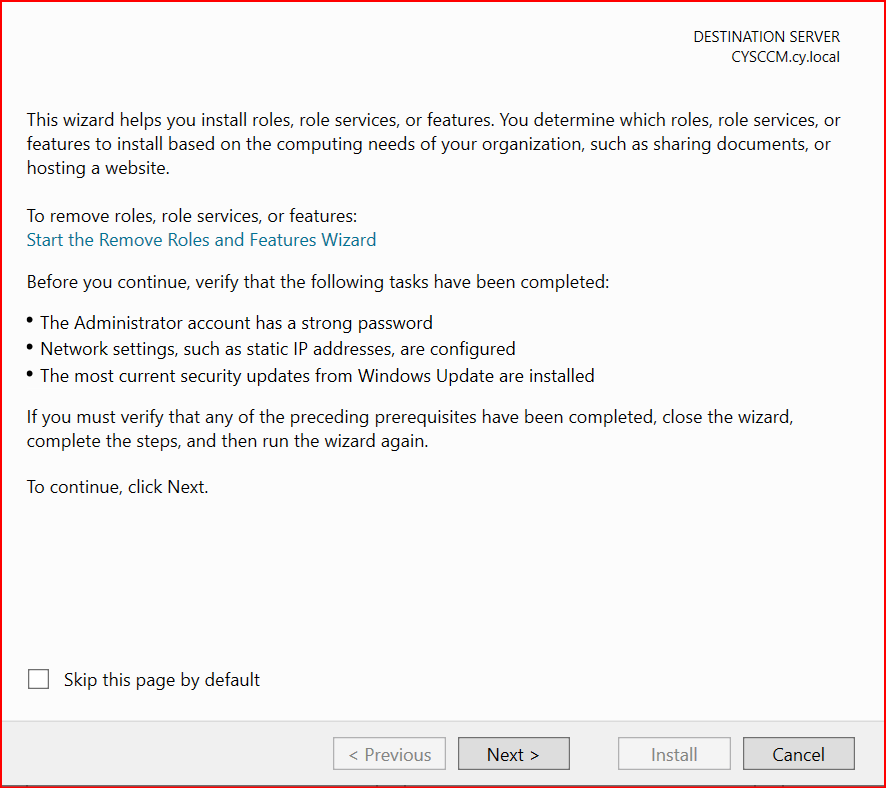Click the Windows Update security updates line

point(317,376)
